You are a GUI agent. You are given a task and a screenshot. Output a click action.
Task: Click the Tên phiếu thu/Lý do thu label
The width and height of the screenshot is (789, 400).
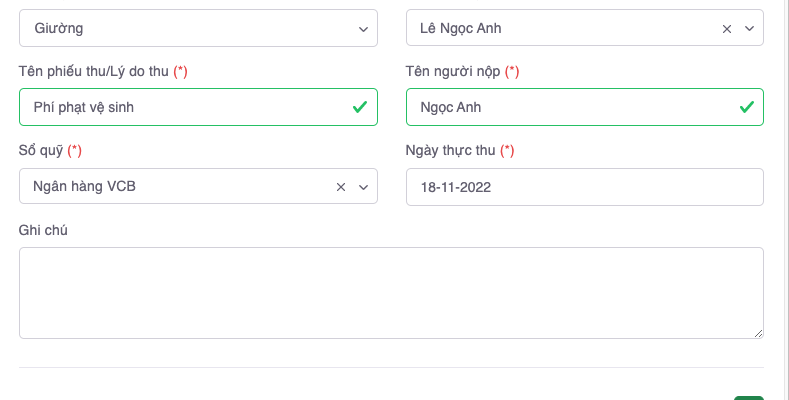[x=94, y=72]
